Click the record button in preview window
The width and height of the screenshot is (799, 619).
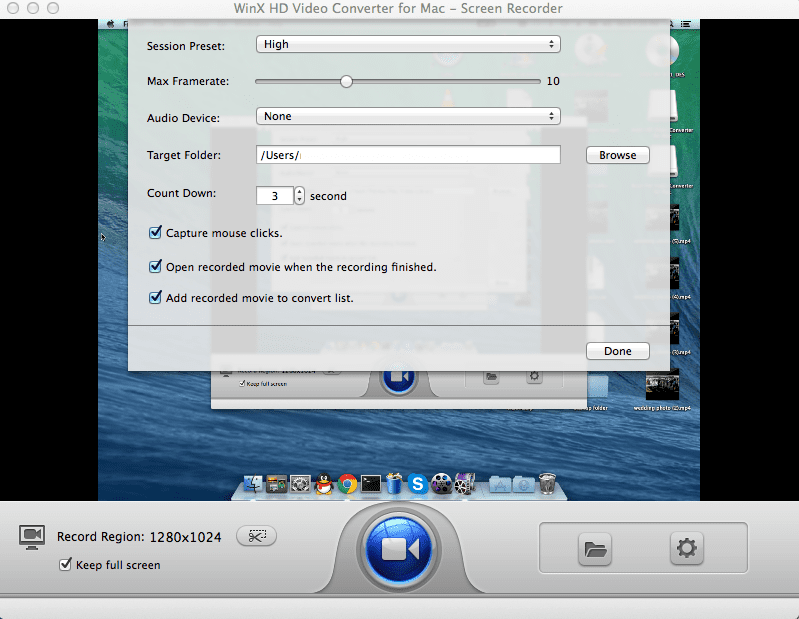(x=399, y=378)
